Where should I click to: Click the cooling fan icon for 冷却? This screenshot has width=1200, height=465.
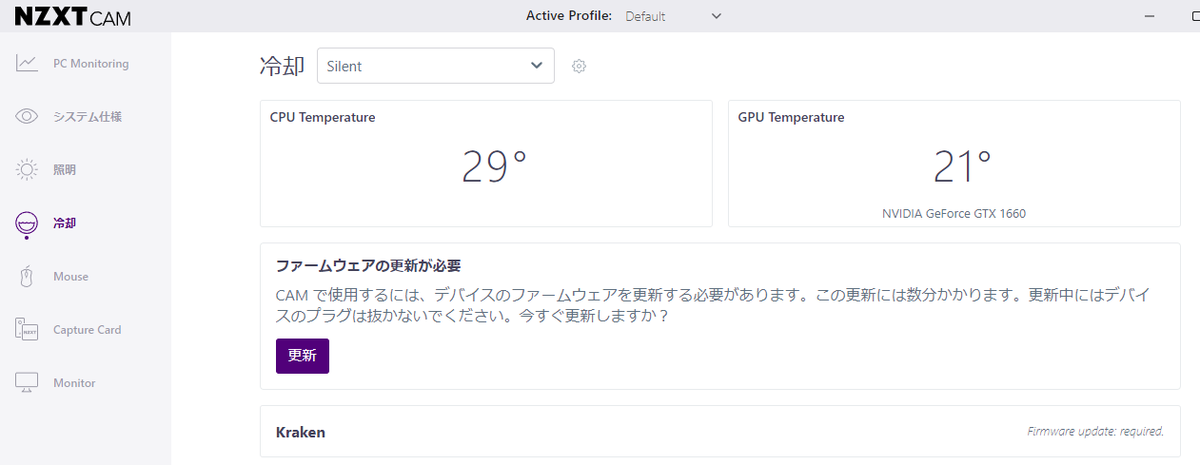27,224
